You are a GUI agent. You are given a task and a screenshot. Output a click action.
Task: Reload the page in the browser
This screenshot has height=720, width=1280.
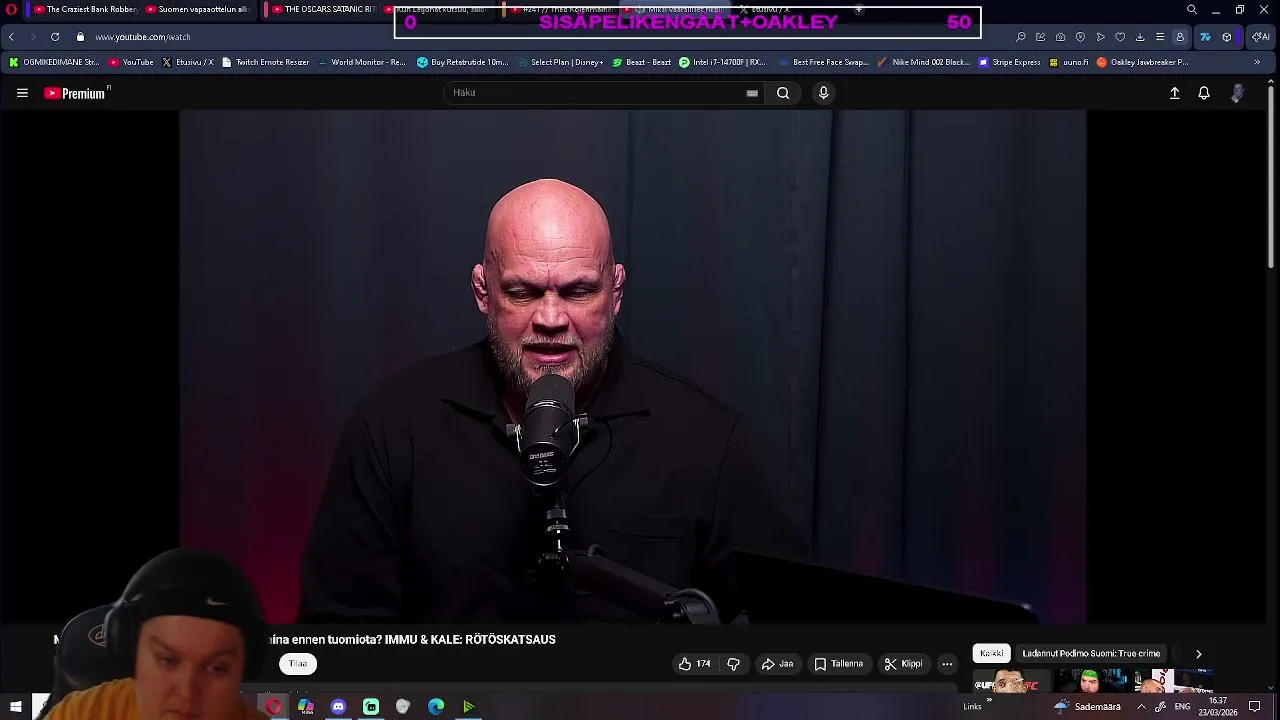[54, 37]
